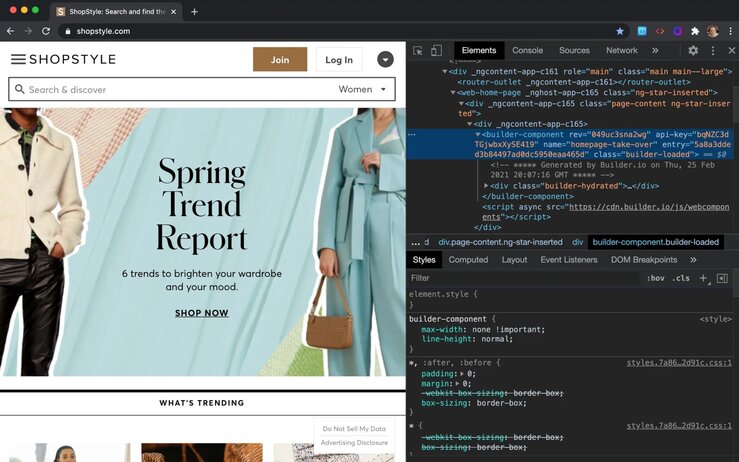
Task: Collapse the web-home-page node
Action: pyautogui.click(x=452, y=92)
